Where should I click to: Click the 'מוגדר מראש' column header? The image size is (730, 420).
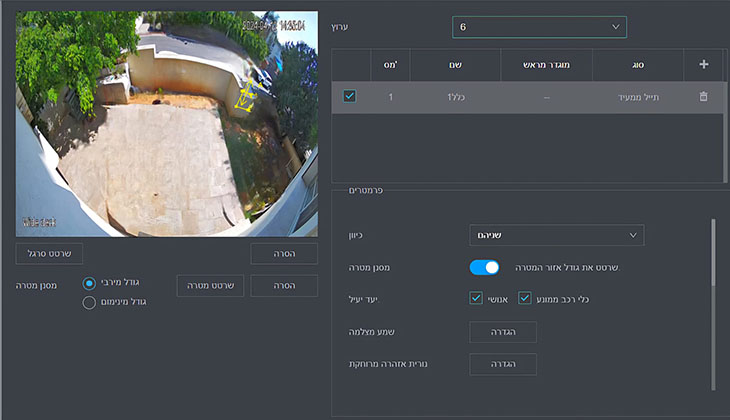coord(546,65)
